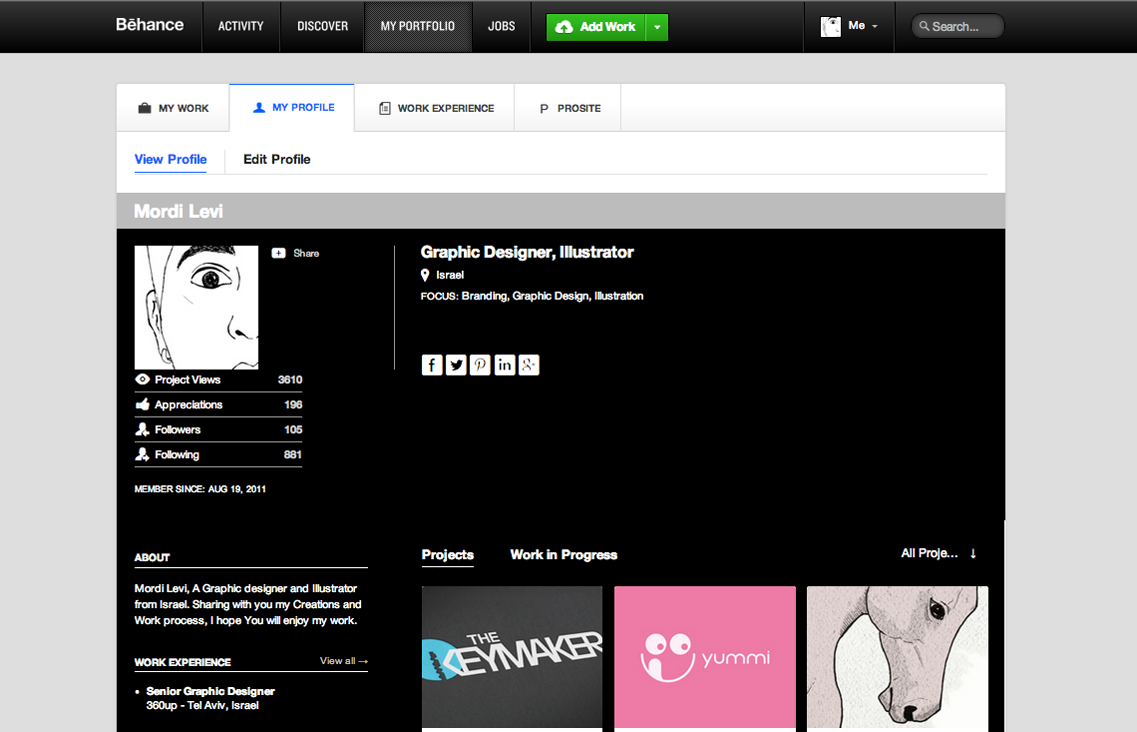
Task: Switch to the My Profile tab
Action: pyautogui.click(x=292, y=107)
